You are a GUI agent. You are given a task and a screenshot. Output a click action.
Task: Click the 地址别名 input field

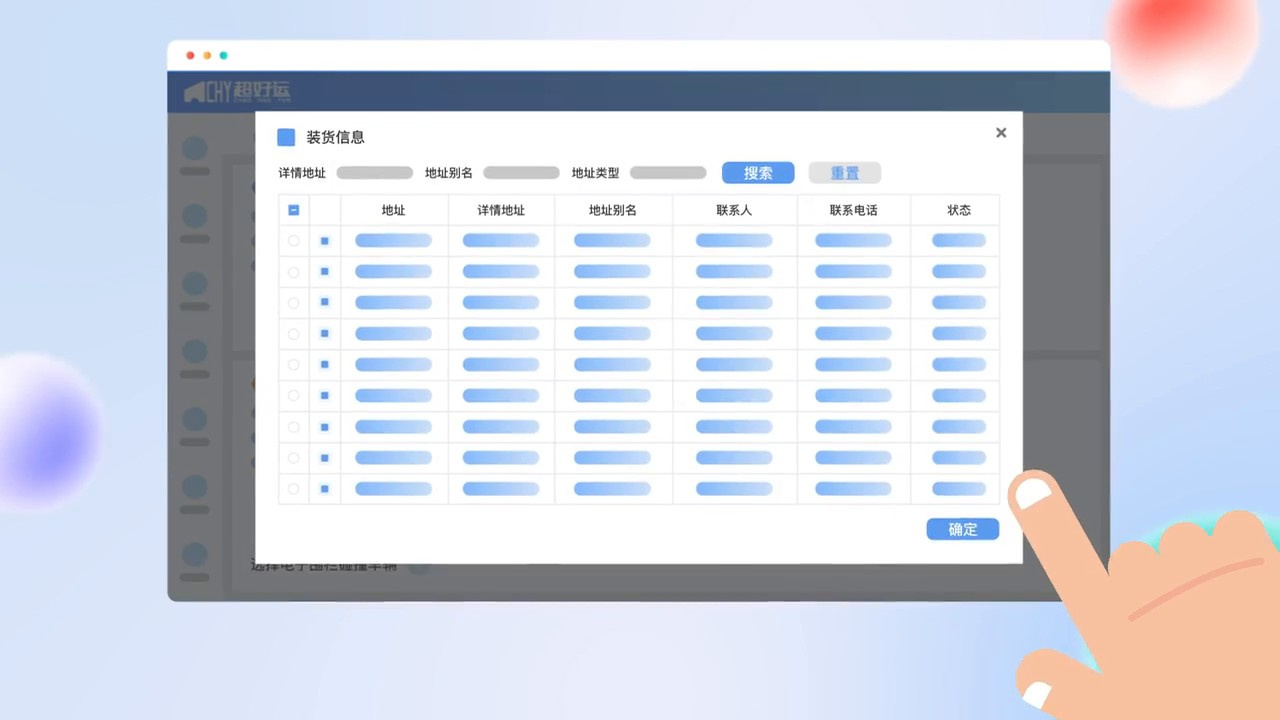(521, 173)
